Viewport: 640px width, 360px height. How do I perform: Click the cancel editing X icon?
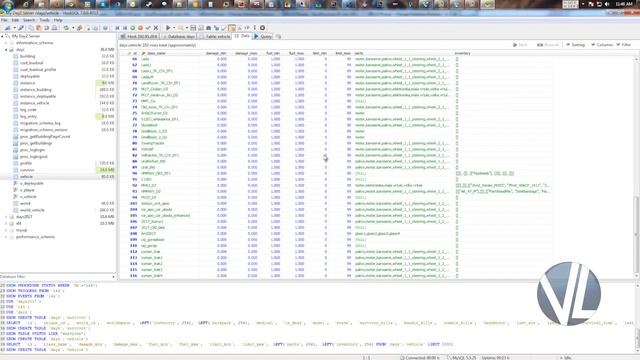tap(156, 28)
